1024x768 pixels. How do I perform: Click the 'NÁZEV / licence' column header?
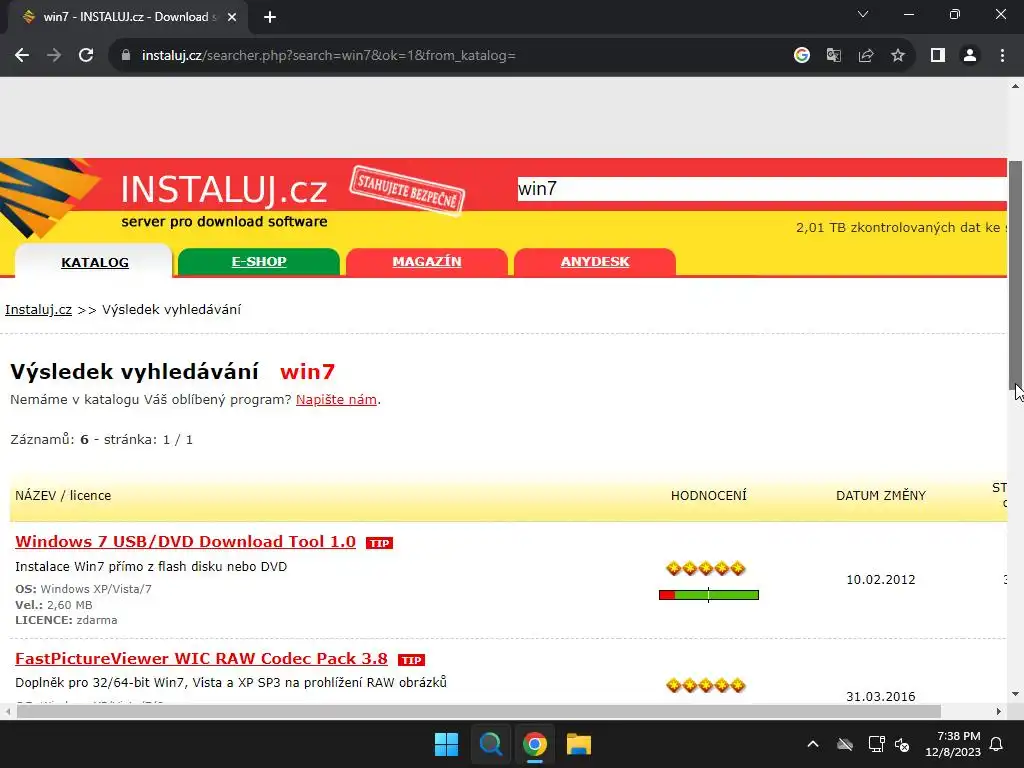(x=63, y=496)
